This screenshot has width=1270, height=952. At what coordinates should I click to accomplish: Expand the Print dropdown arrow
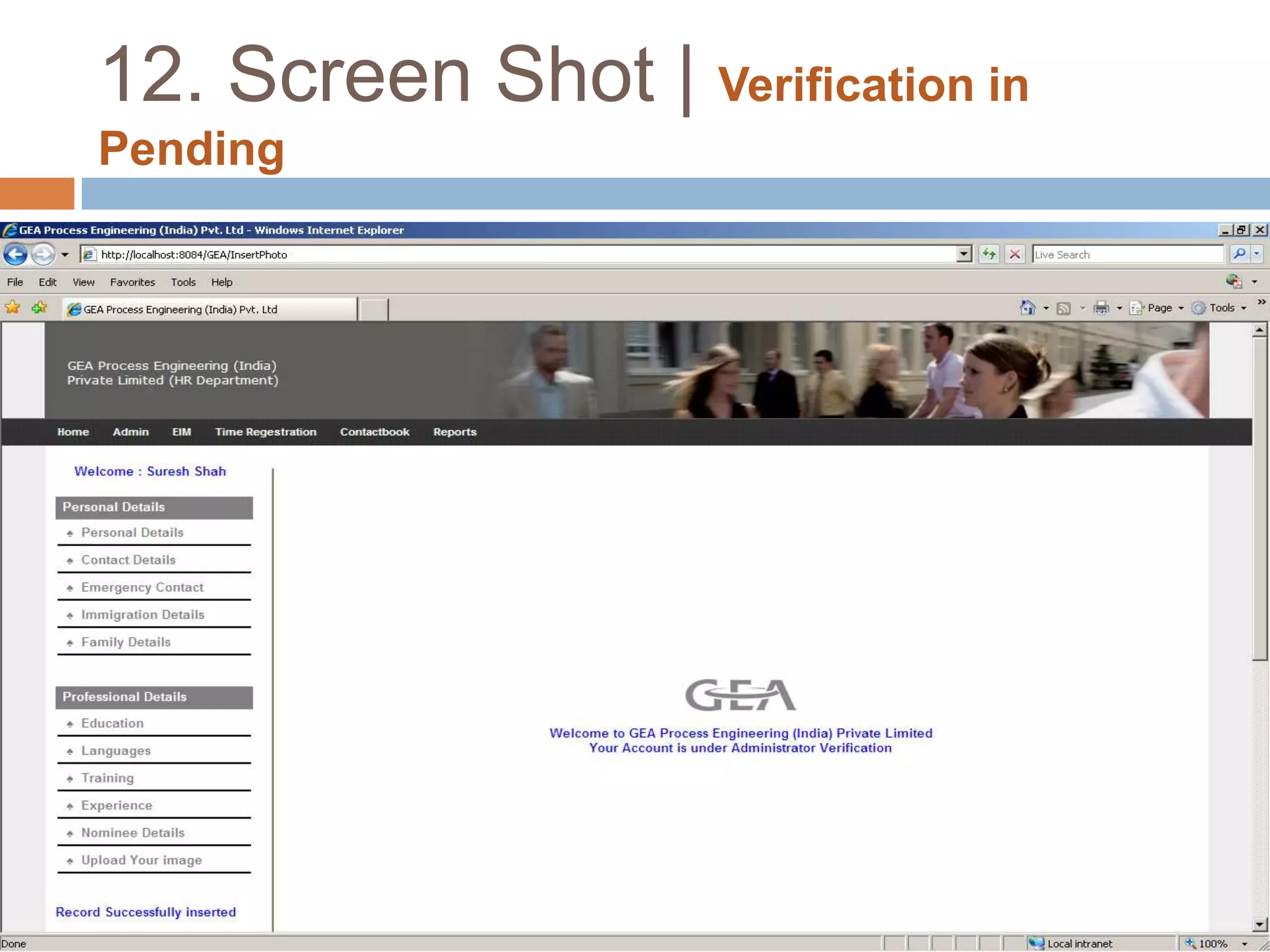click(x=1119, y=308)
